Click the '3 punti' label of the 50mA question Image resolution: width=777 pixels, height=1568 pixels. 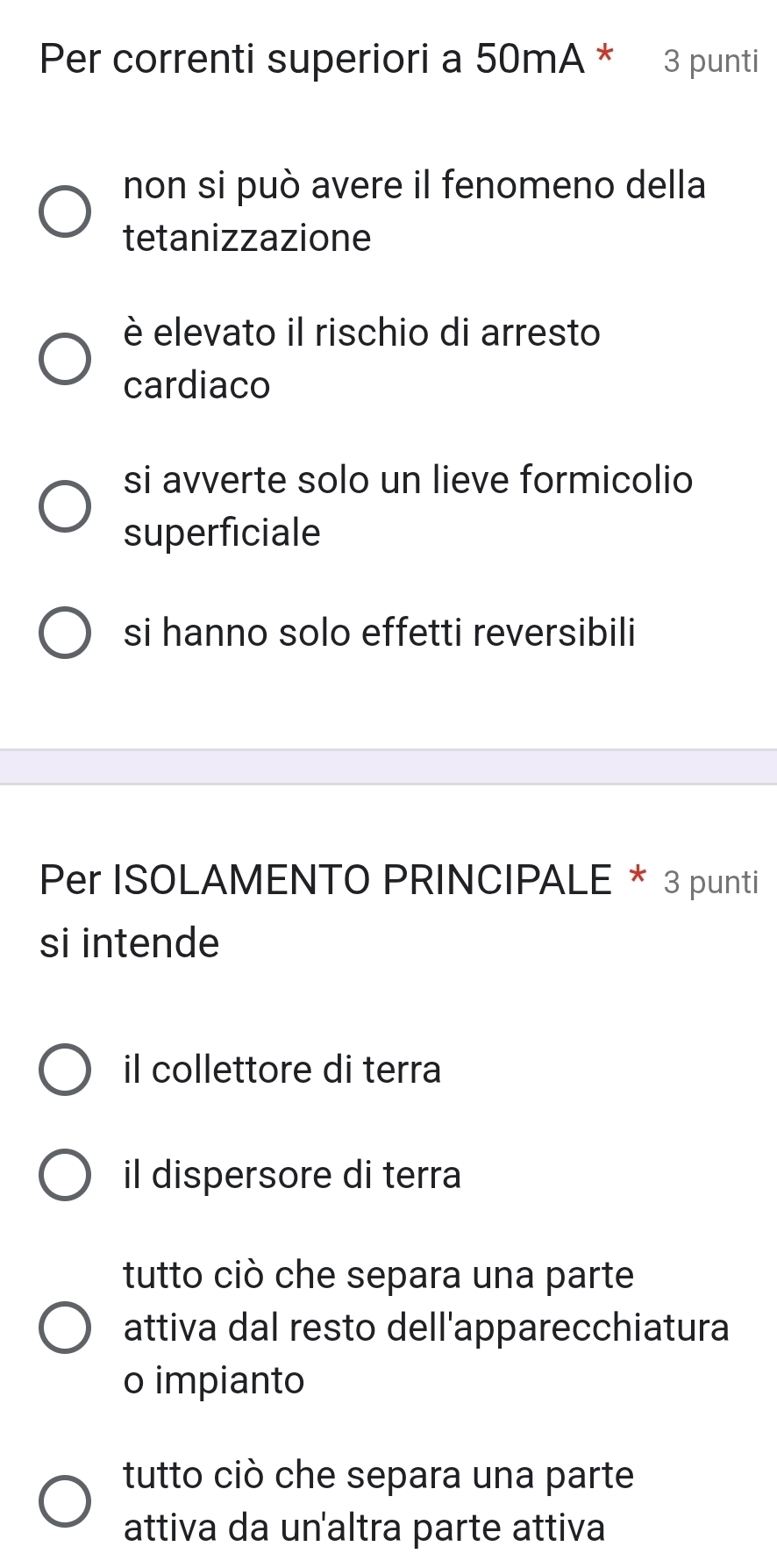tap(710, 61)
